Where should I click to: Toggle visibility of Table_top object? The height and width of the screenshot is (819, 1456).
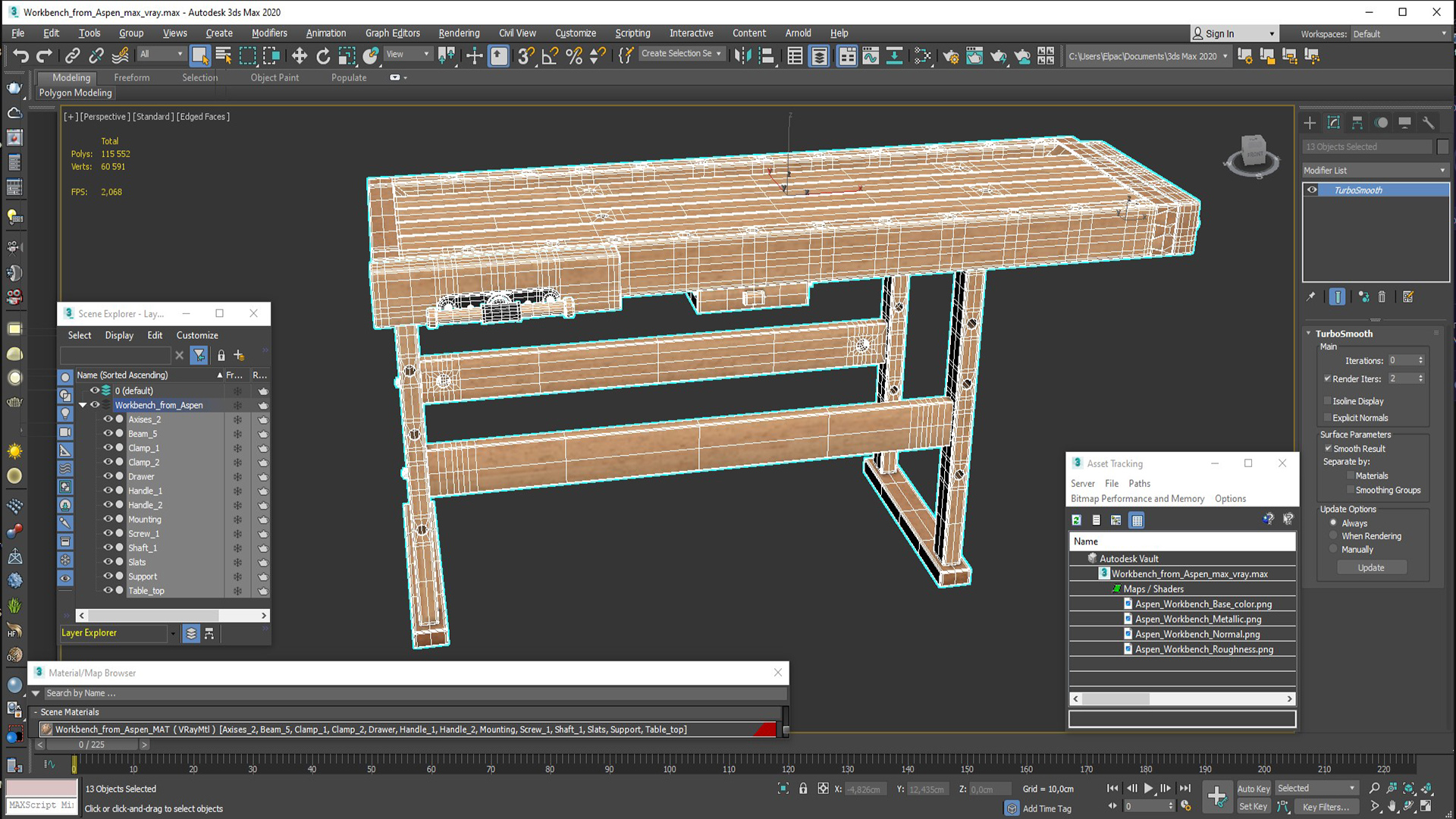click(x=108, y=591)
